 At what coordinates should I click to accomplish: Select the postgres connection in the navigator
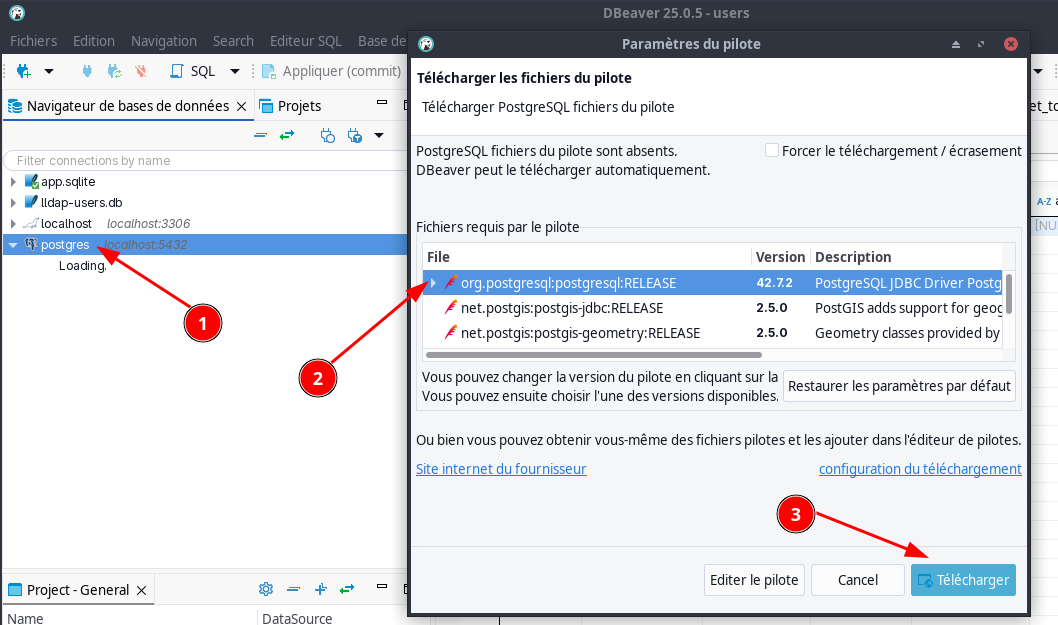pyautogui.click(x=65, y=244)
